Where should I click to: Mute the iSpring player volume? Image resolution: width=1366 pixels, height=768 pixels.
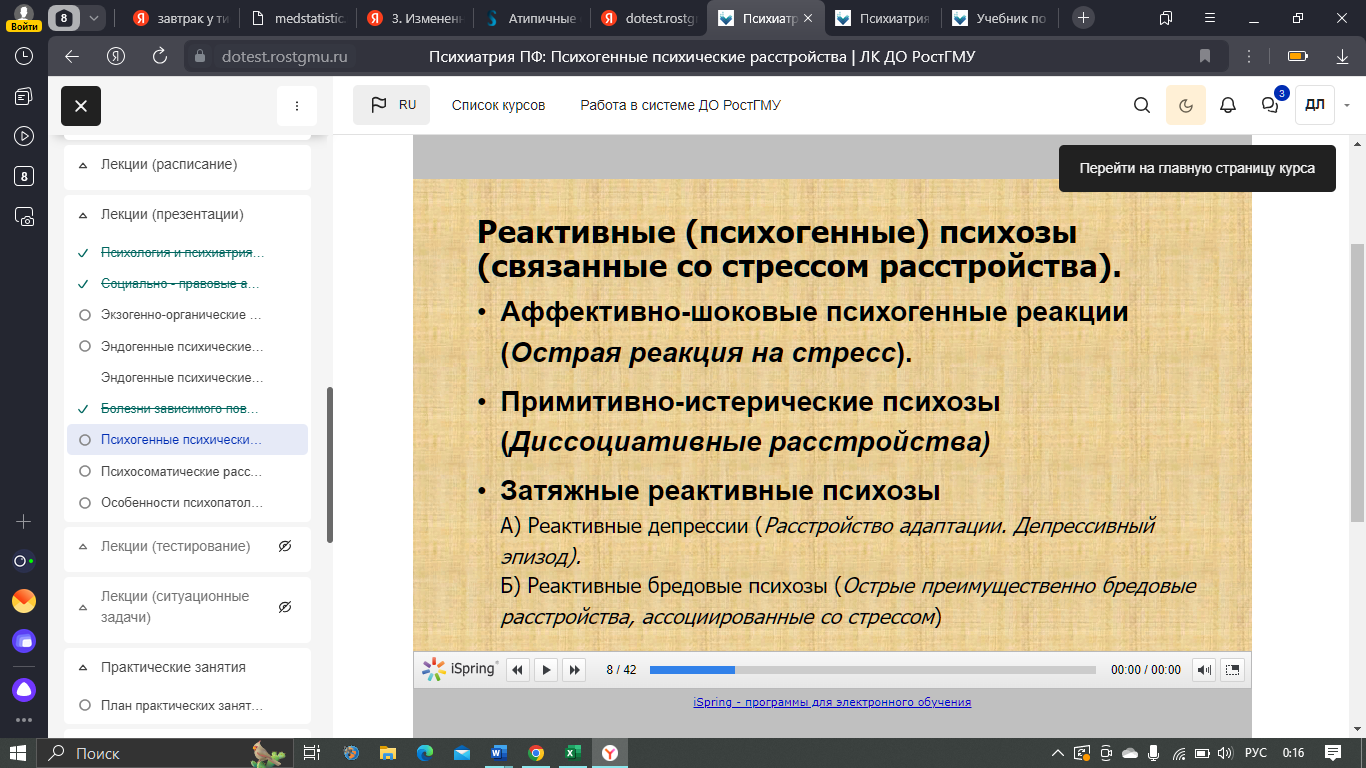tap(1205, 670)
